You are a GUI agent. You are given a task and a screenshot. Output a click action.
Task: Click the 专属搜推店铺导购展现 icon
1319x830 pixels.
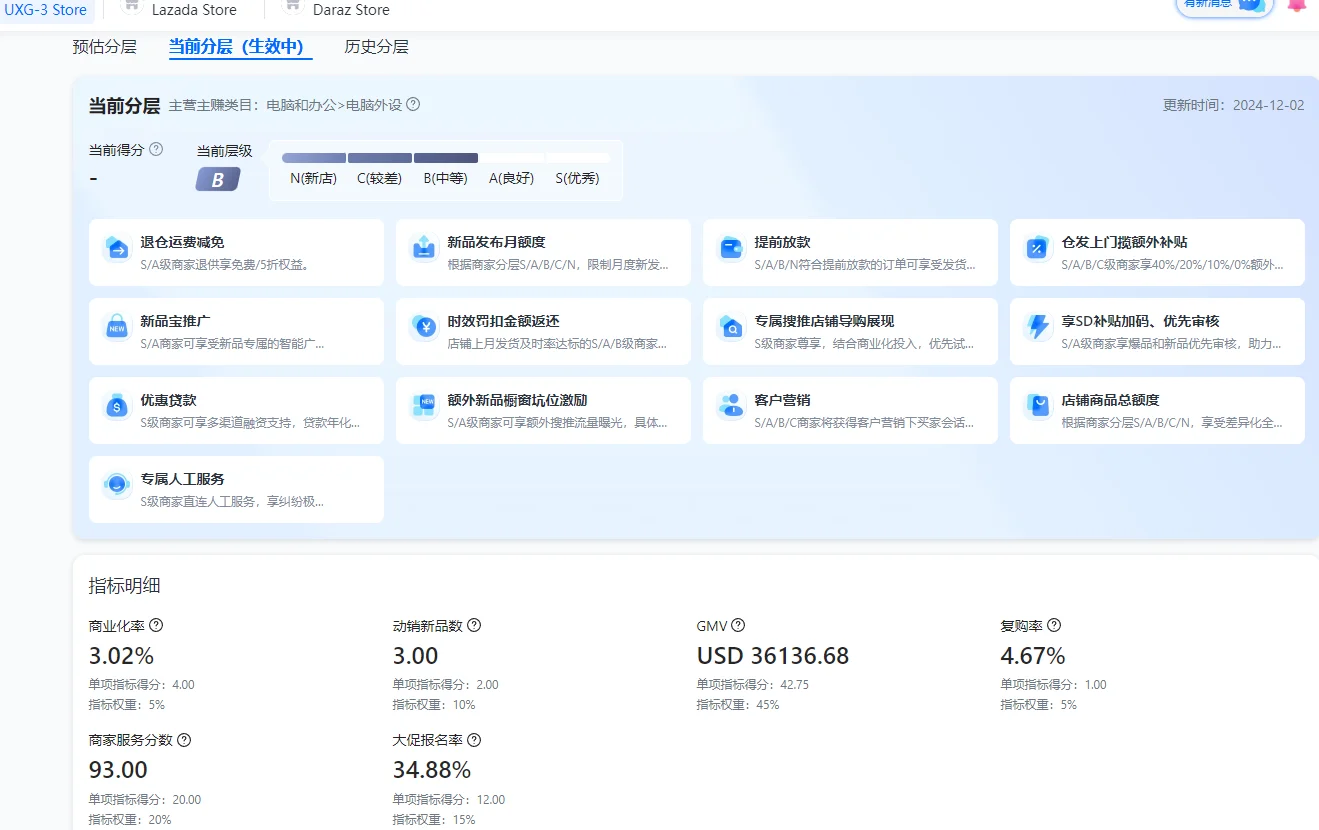[x=732, y=328]
